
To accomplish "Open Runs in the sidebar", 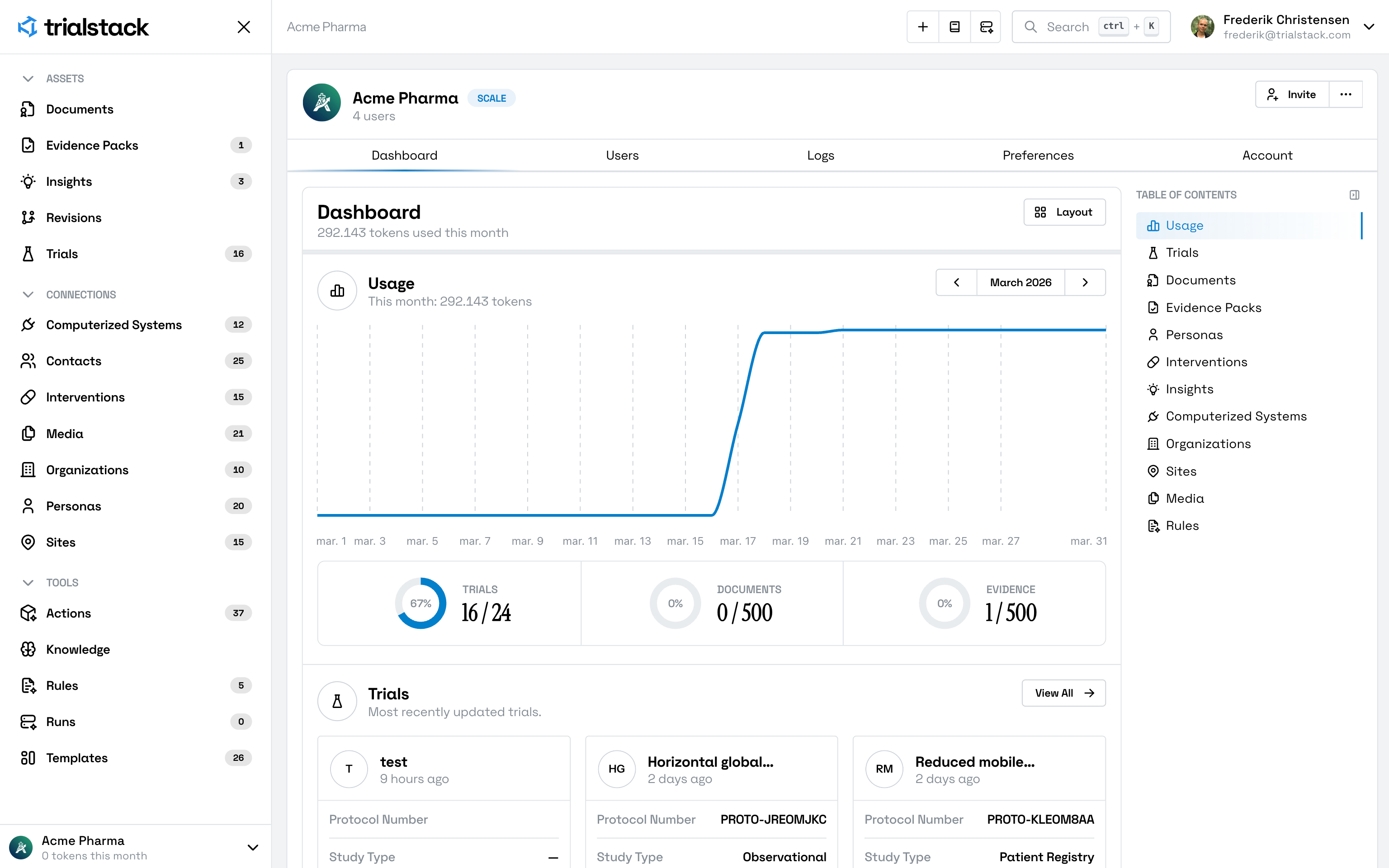I will click(x=136, y=722).
